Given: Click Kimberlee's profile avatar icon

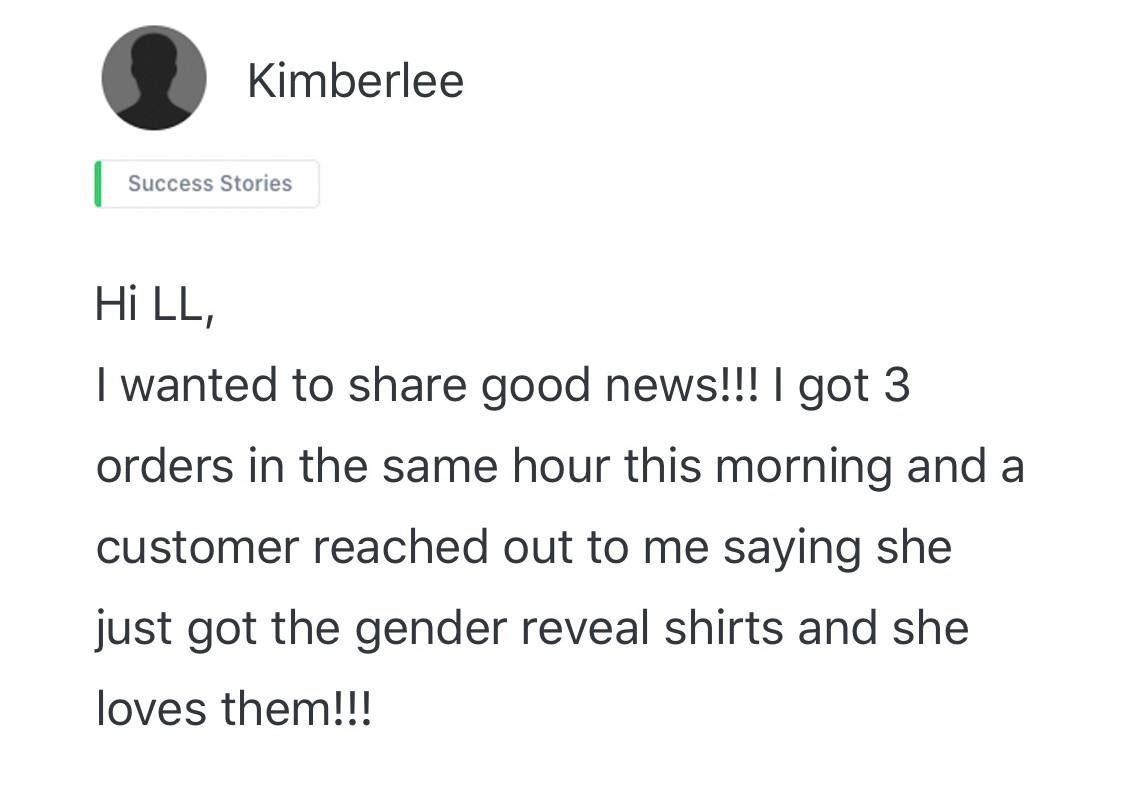Looking at the screenshot, I should (x=154, y=78).
